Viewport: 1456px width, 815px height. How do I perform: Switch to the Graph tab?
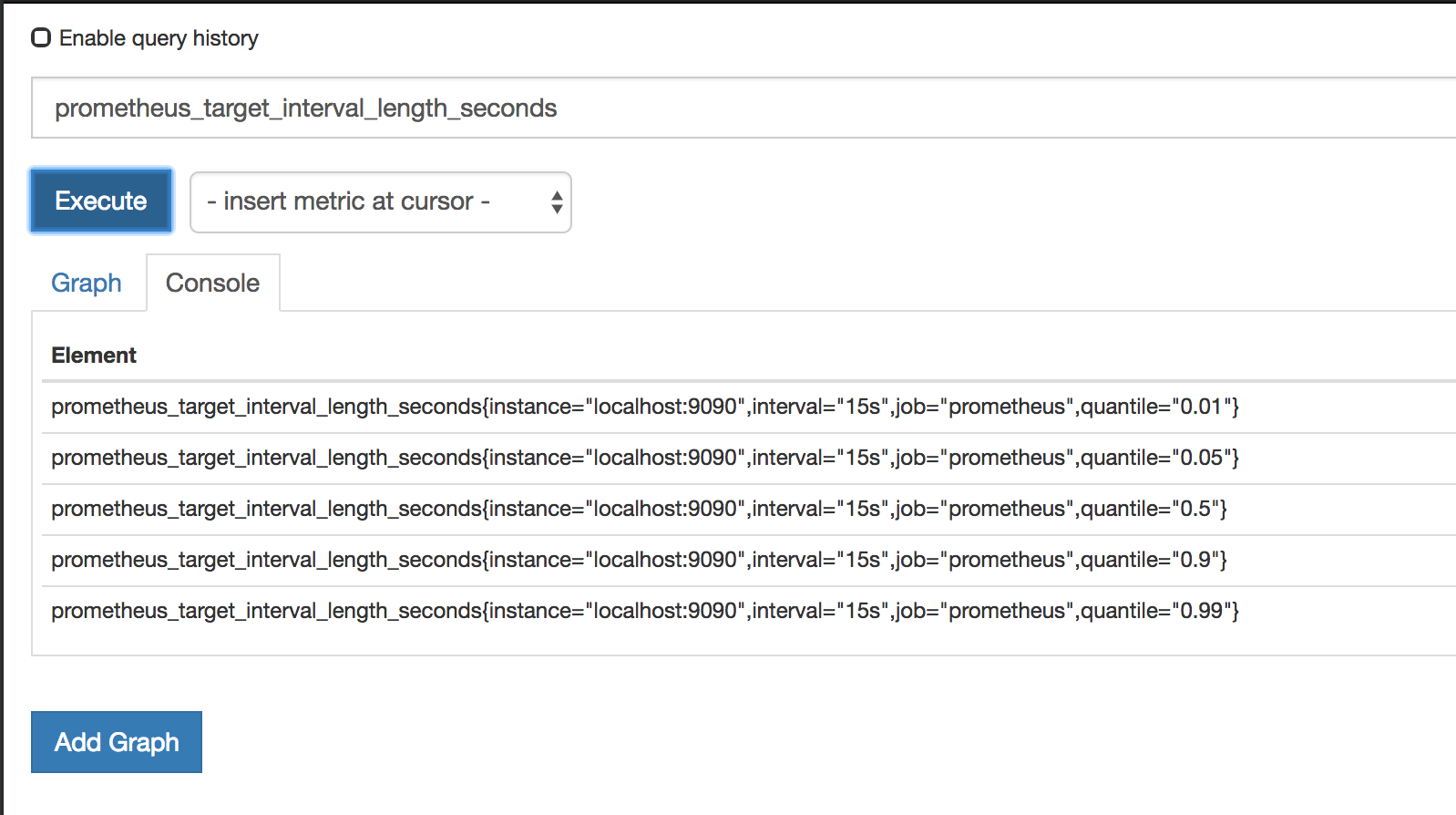point(87,283)
